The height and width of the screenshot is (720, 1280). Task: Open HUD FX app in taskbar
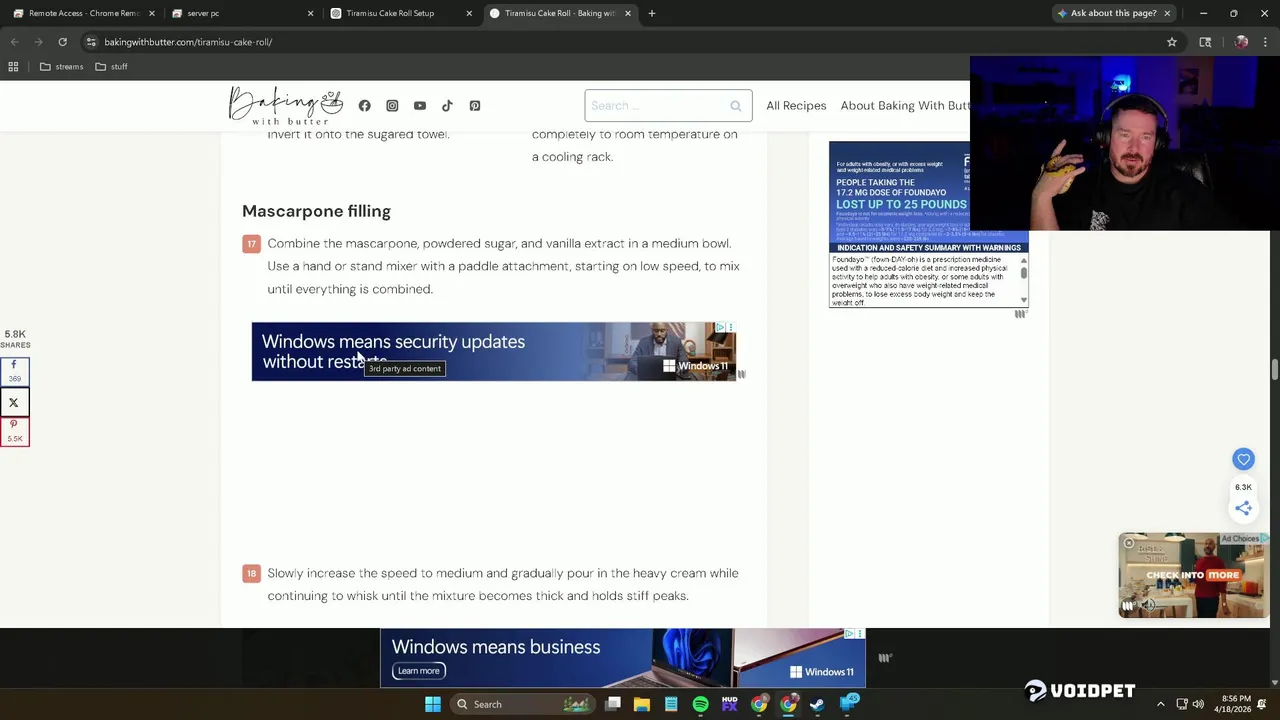tap(729, 704)
